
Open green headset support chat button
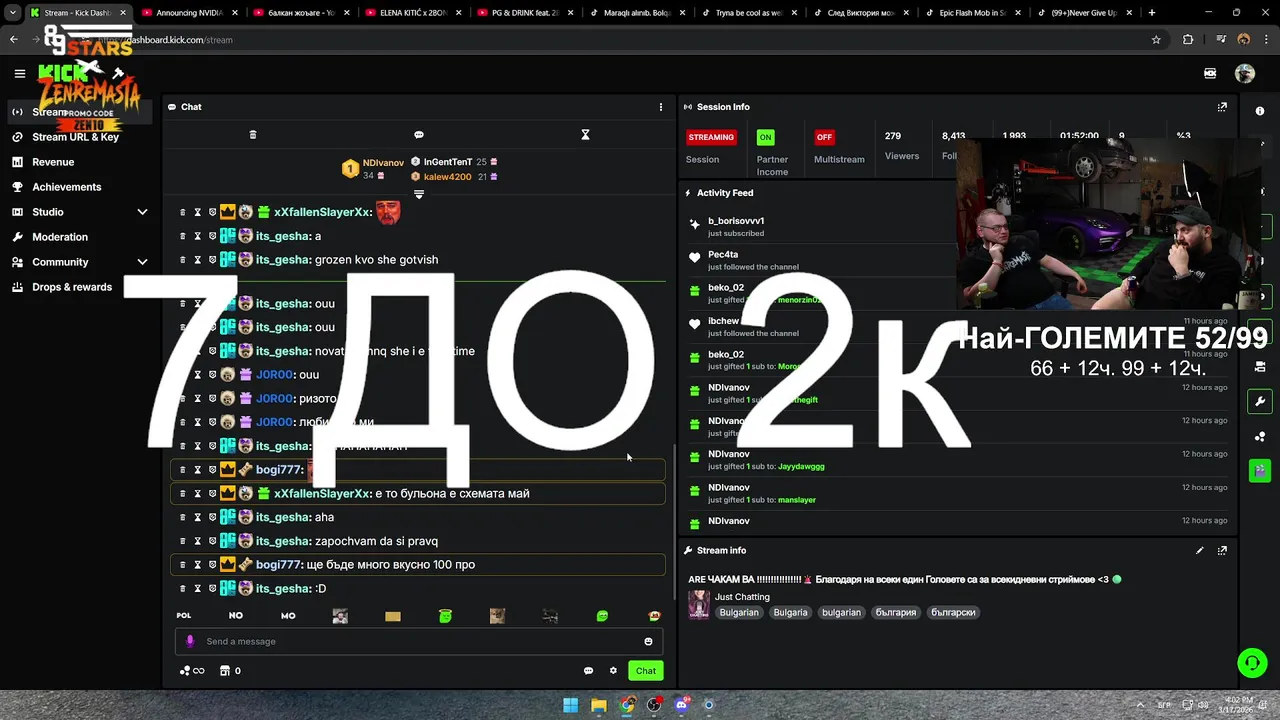tap(1251, 663)
